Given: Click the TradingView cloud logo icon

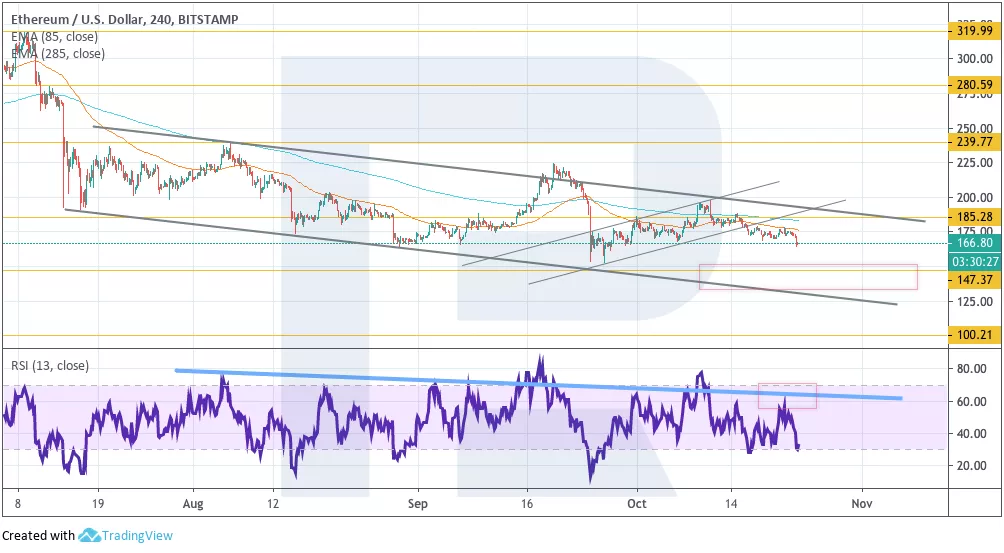Looking at the screenshot, I should click(91, 536).
